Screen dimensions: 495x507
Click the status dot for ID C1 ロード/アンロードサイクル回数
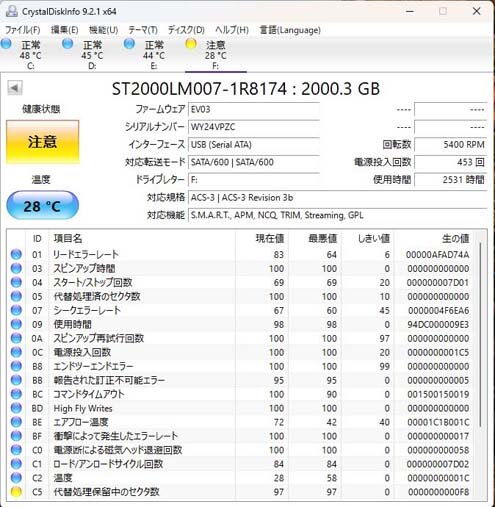pyautogui.click(x=16, y=464)
